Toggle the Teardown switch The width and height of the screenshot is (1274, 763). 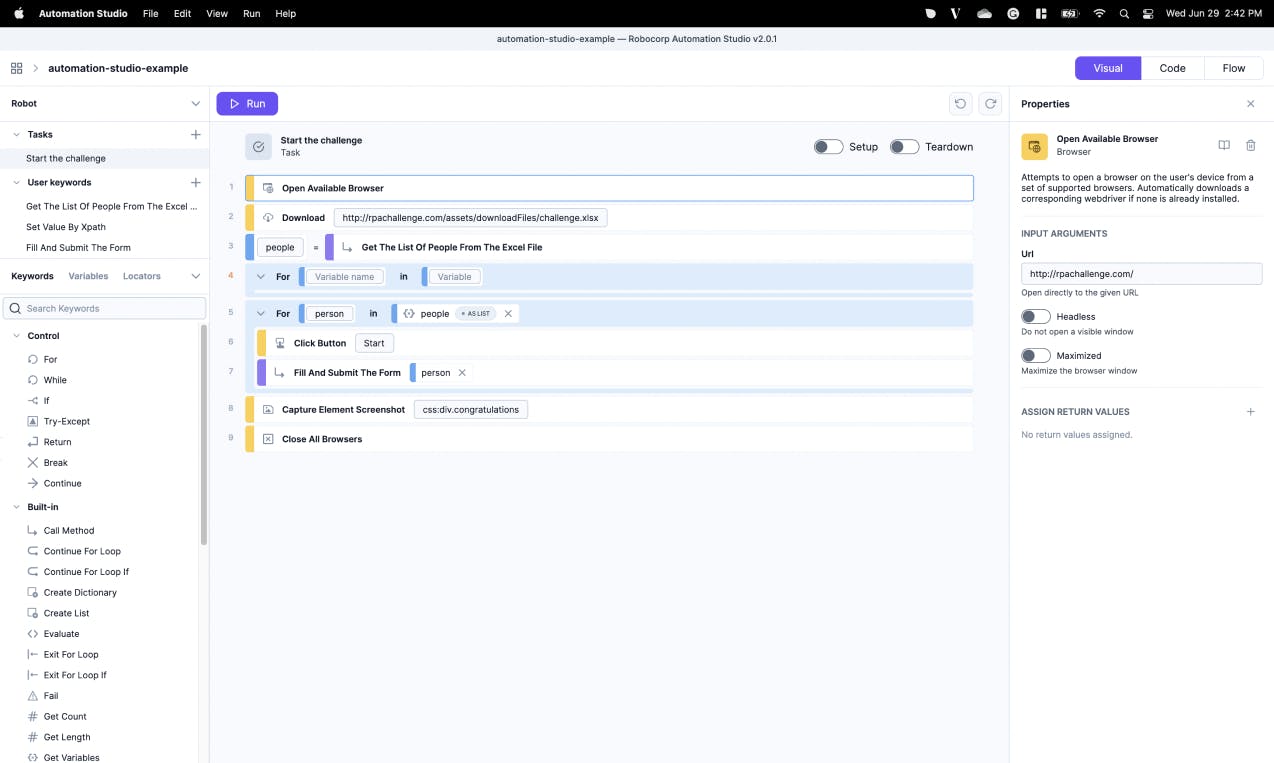click(904, 147)
